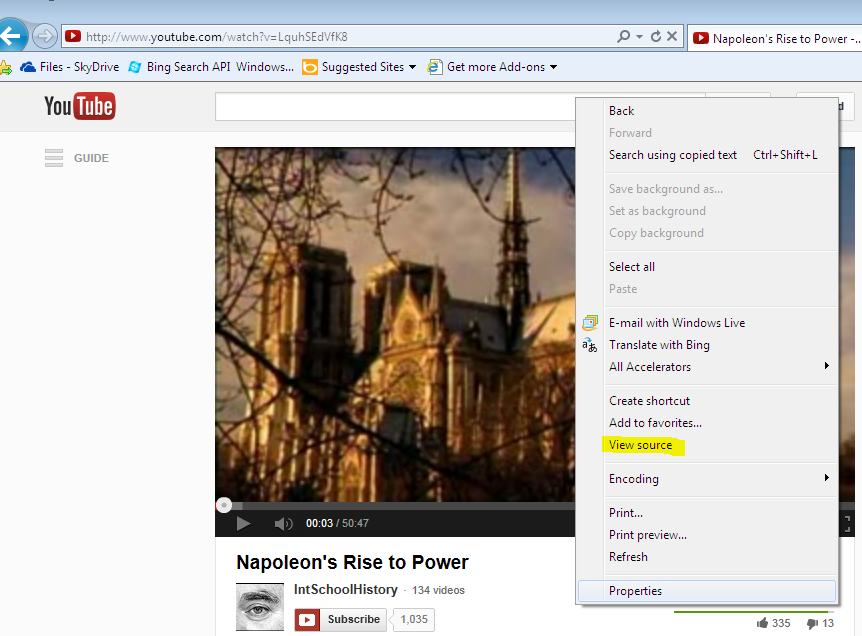Click the GUIDE label
The image size is (862, 636).
point(91,158)
